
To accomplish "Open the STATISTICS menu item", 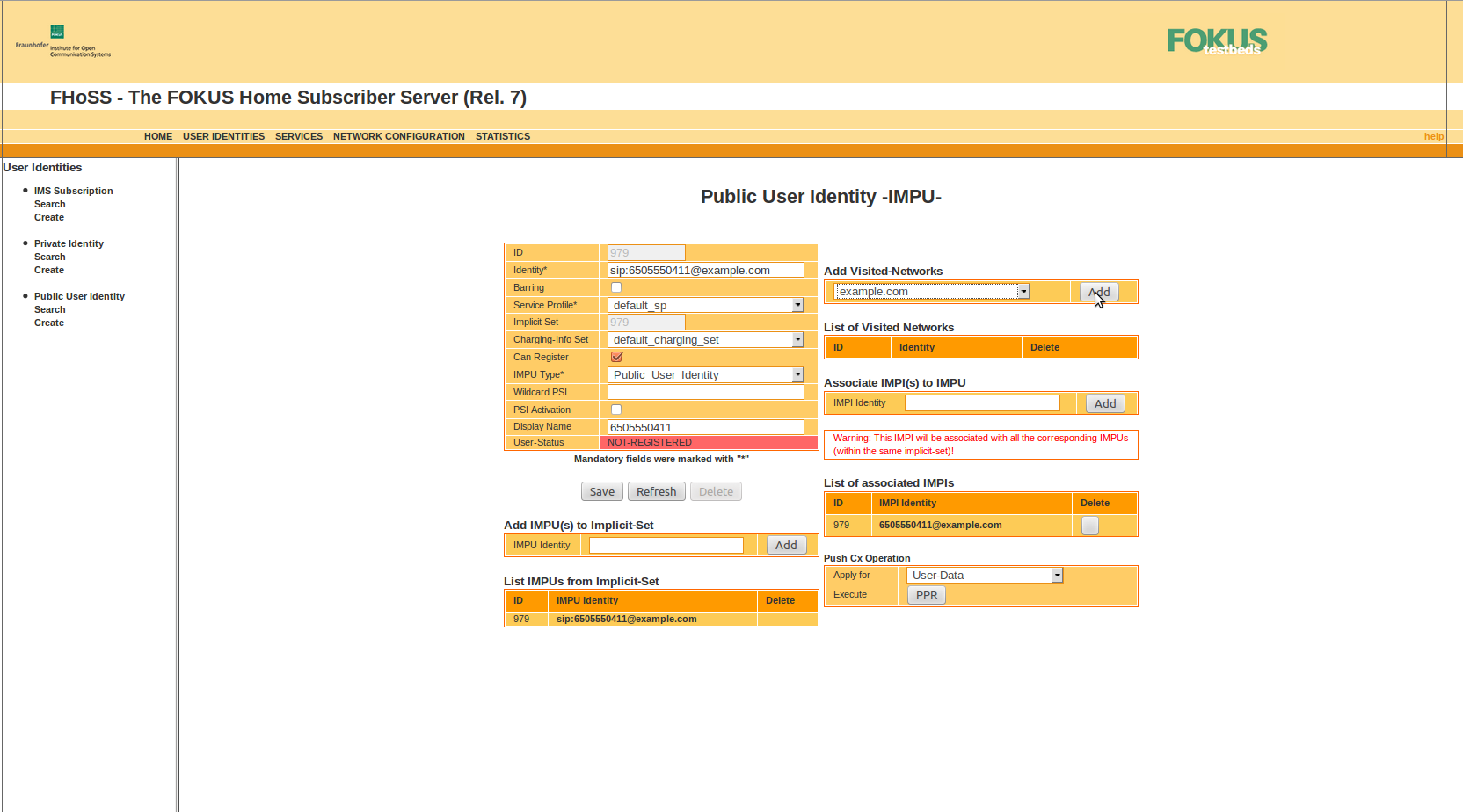I will pyautogui.click(x=502, y=136).
